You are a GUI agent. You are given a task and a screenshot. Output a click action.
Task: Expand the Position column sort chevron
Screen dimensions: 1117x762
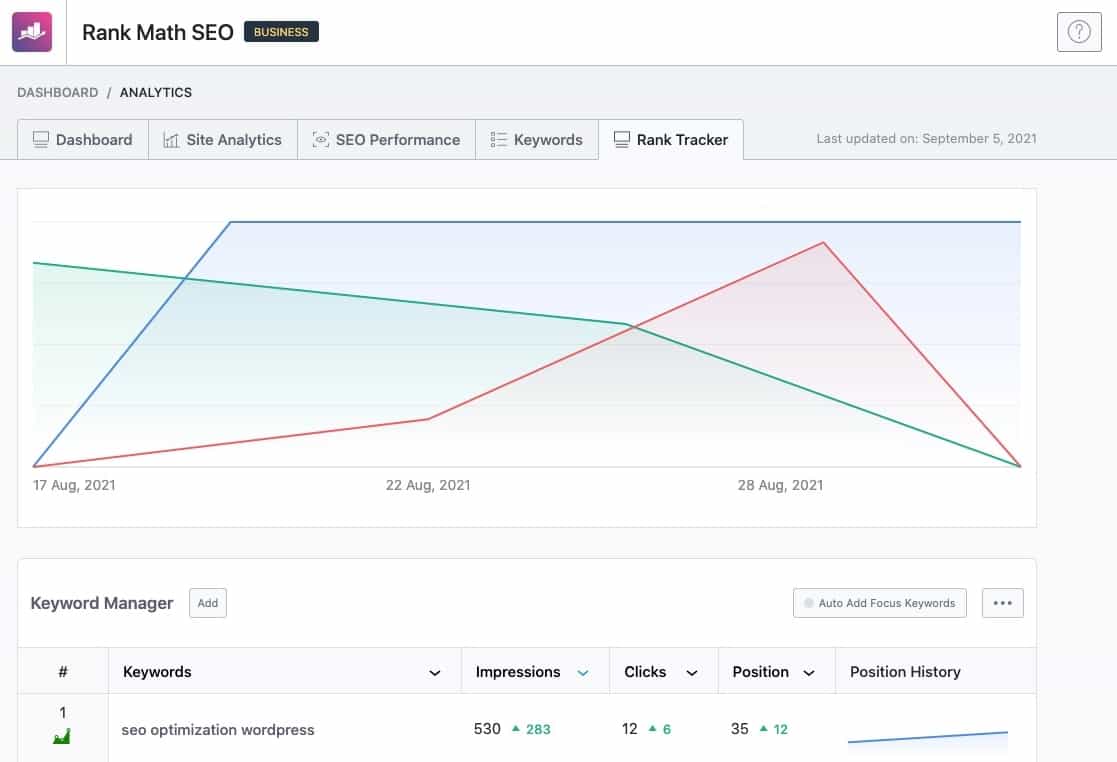click(809, 673)
